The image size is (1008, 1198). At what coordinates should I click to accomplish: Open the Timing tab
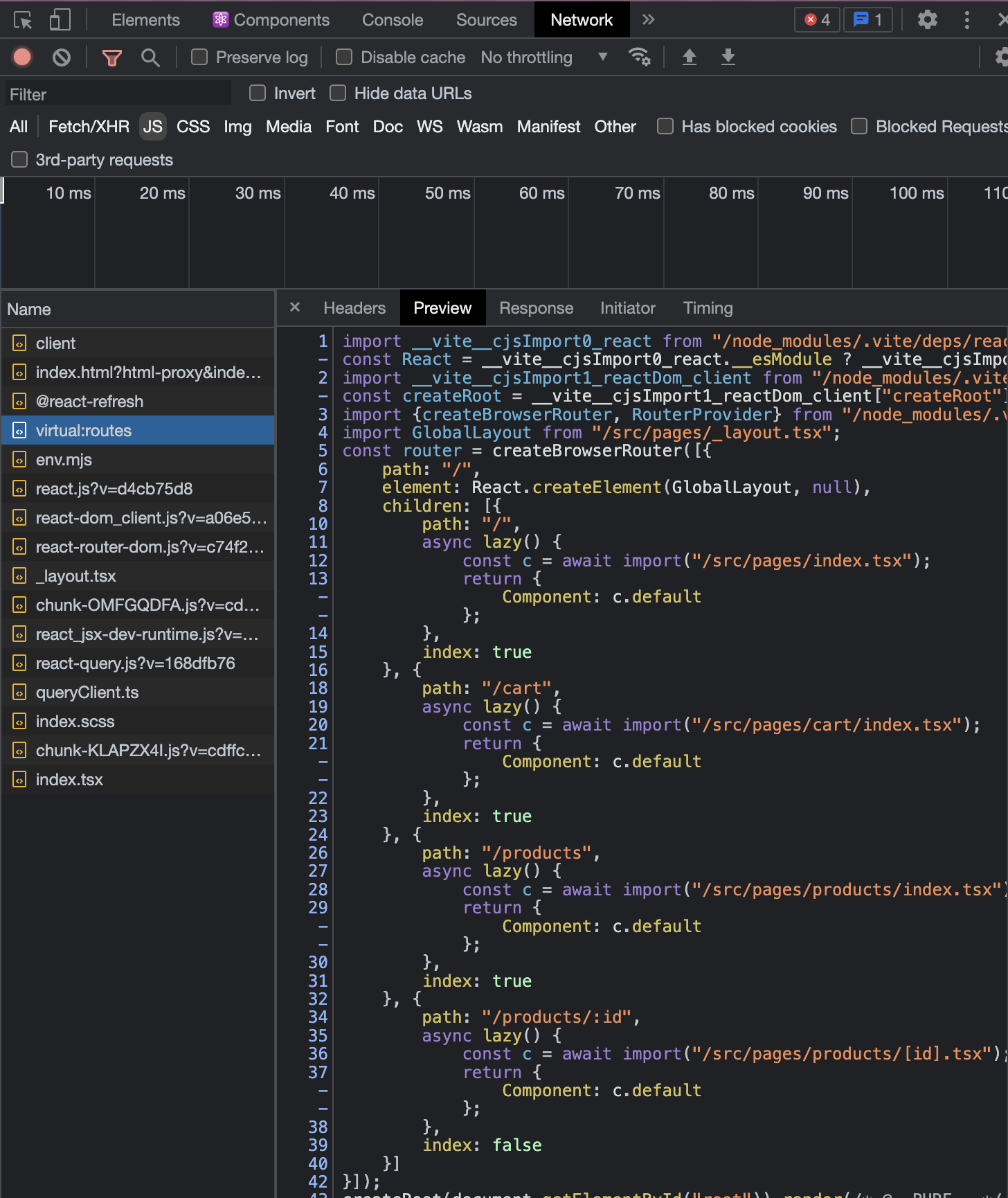click(x=708, y=308)
